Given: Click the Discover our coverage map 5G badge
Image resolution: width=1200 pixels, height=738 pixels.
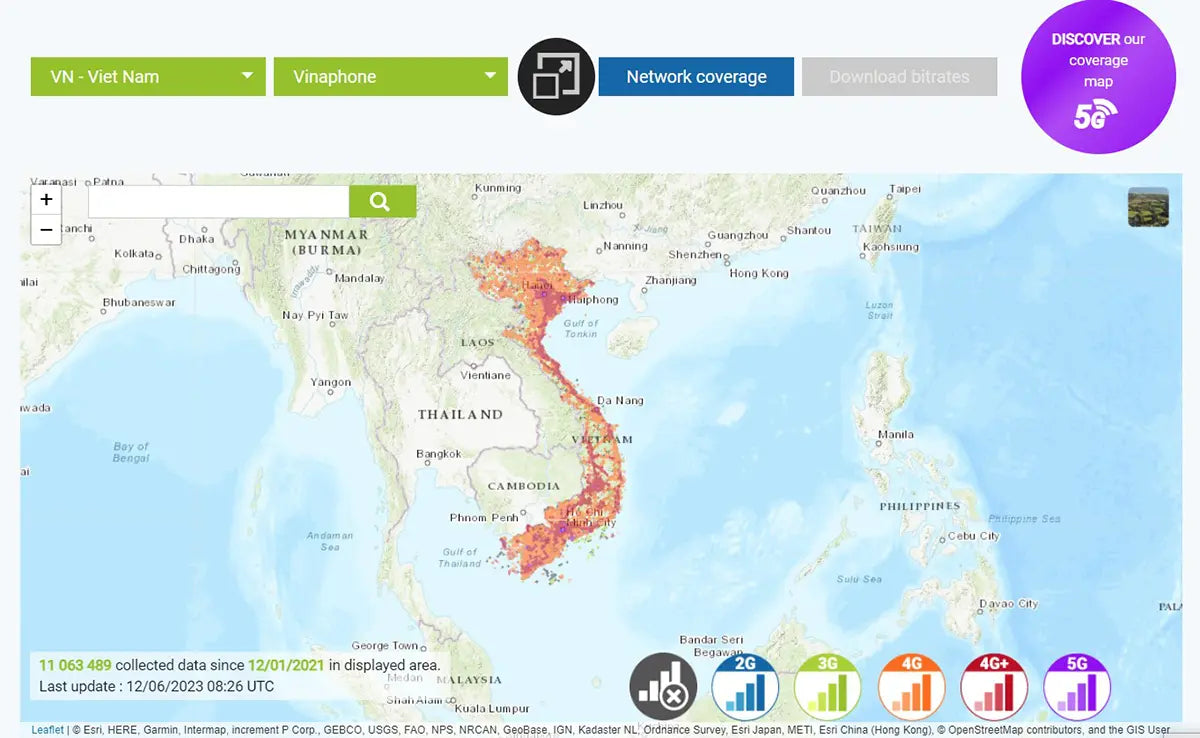Looking at the screenshot, I should 1098,77.
